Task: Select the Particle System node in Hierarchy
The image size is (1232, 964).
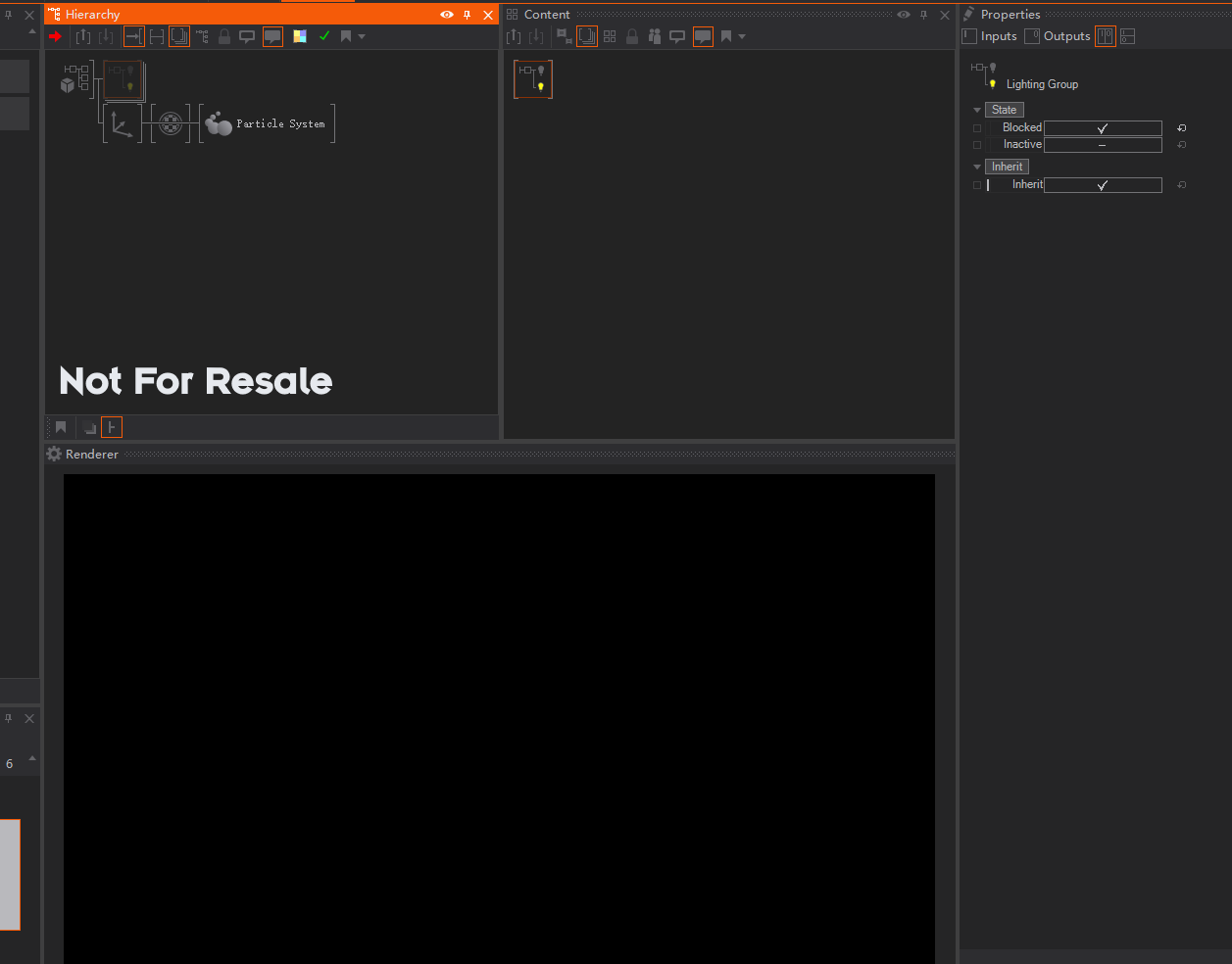Action: coord(268,124)
